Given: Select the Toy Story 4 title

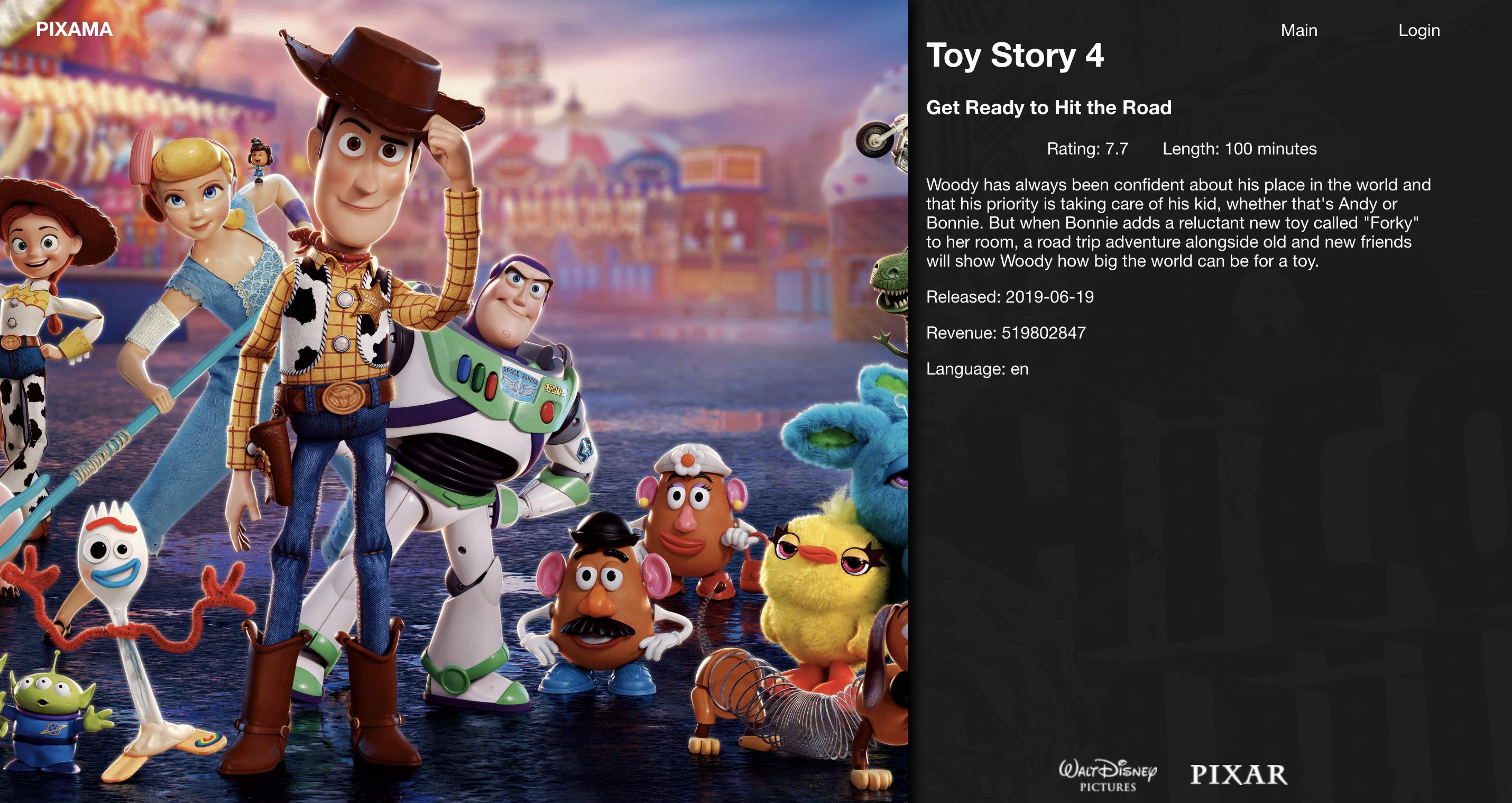Looking at the screenshot, I should pos(1015,55).
